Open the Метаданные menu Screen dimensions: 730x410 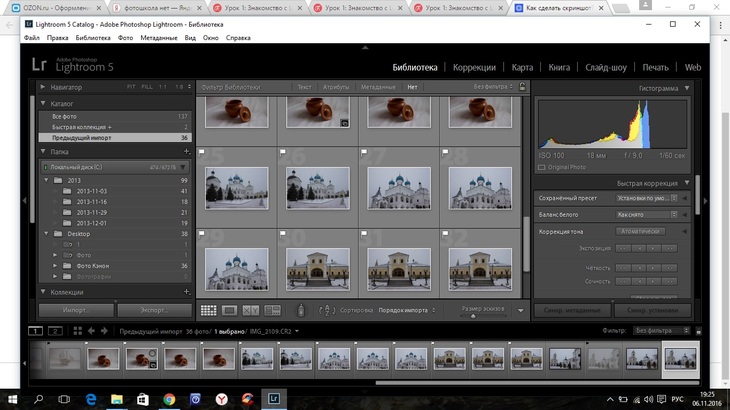point(160,37)
